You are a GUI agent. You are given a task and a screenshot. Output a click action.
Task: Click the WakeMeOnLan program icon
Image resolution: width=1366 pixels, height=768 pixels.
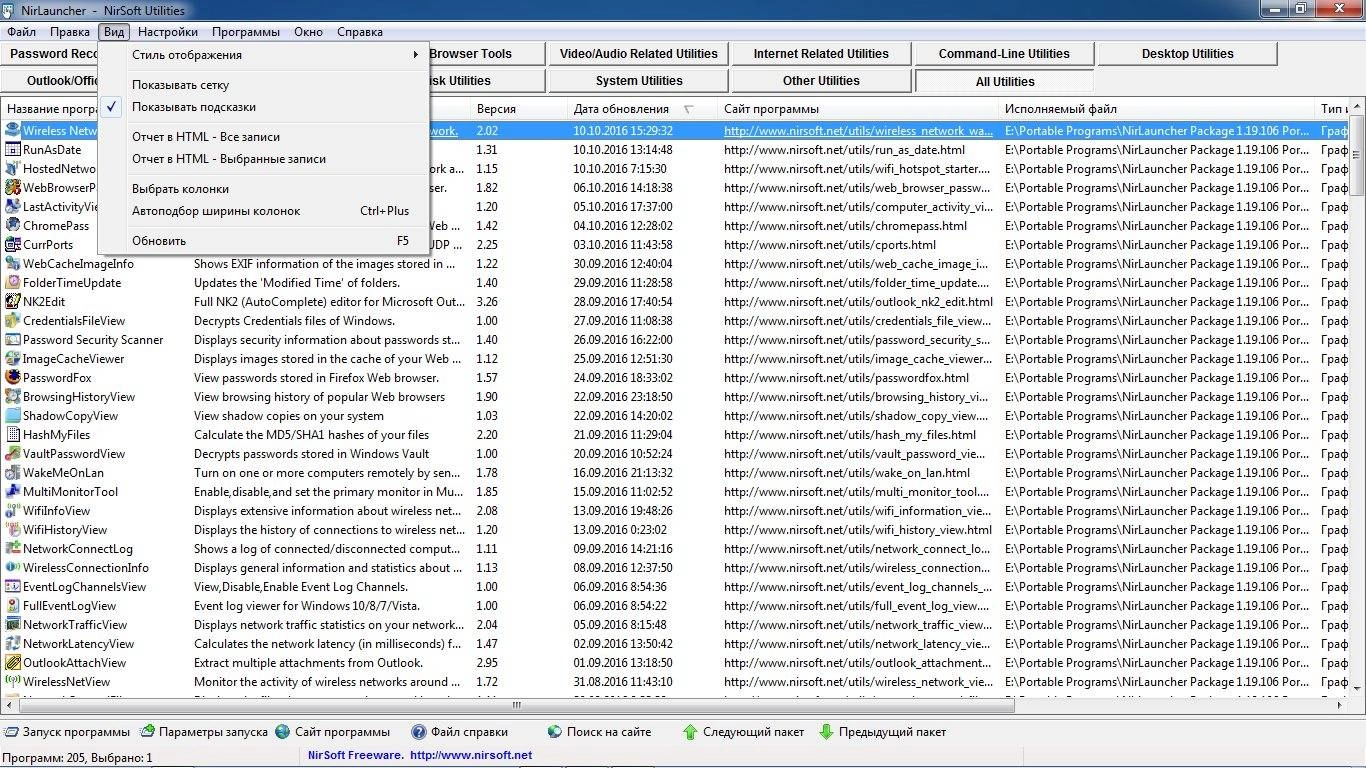pyautogui.click(x=13, y=473)
